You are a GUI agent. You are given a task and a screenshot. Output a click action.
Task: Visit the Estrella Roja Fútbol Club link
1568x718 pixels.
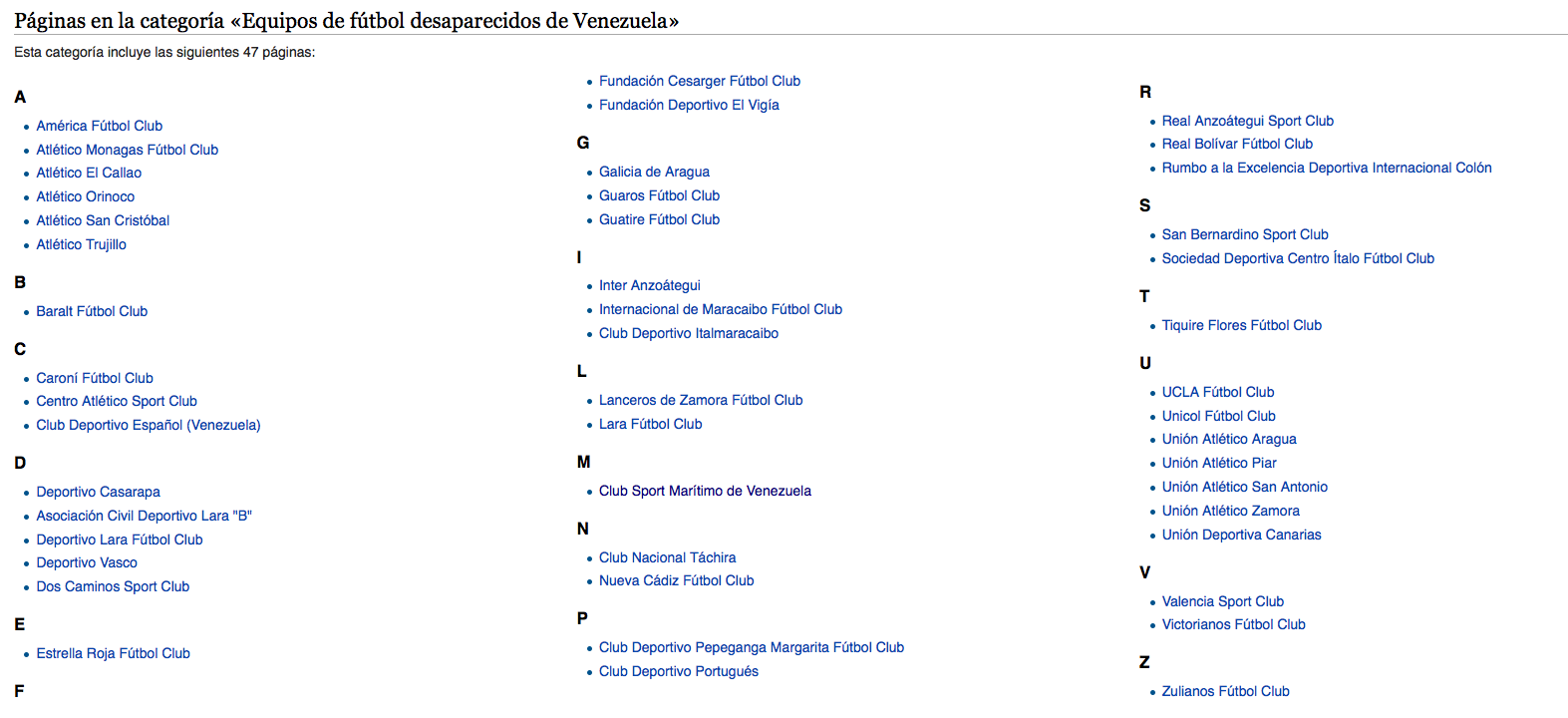click(114, 653)
